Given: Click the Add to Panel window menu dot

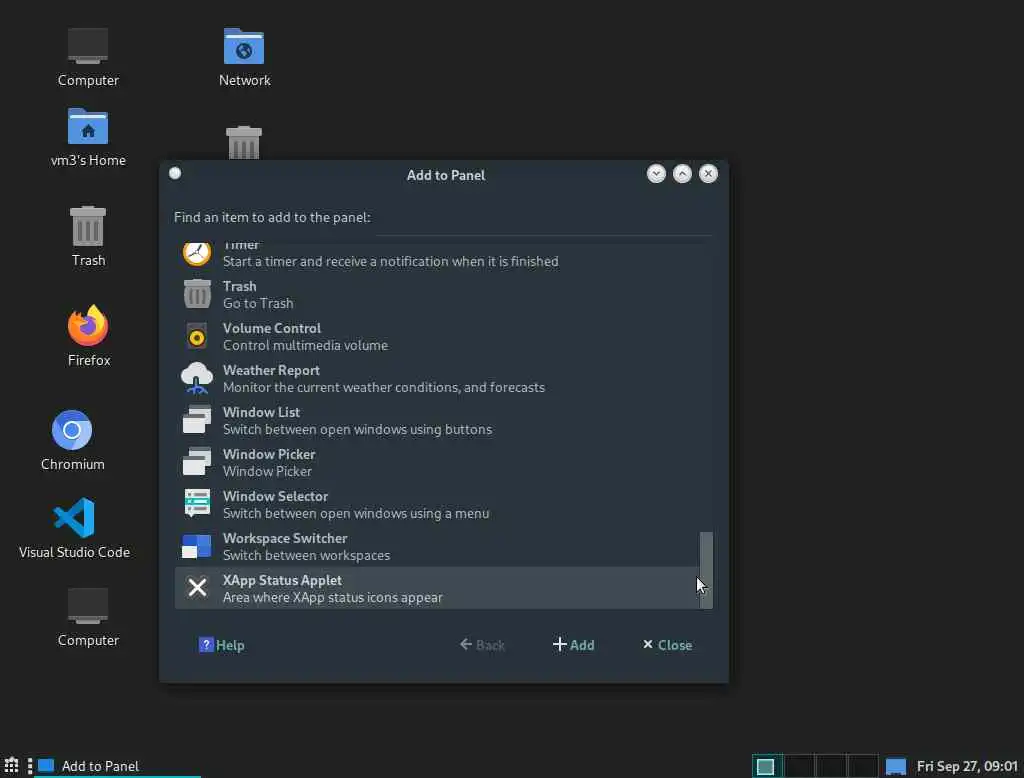Looking at the screenshot, I should coord(175,173).
